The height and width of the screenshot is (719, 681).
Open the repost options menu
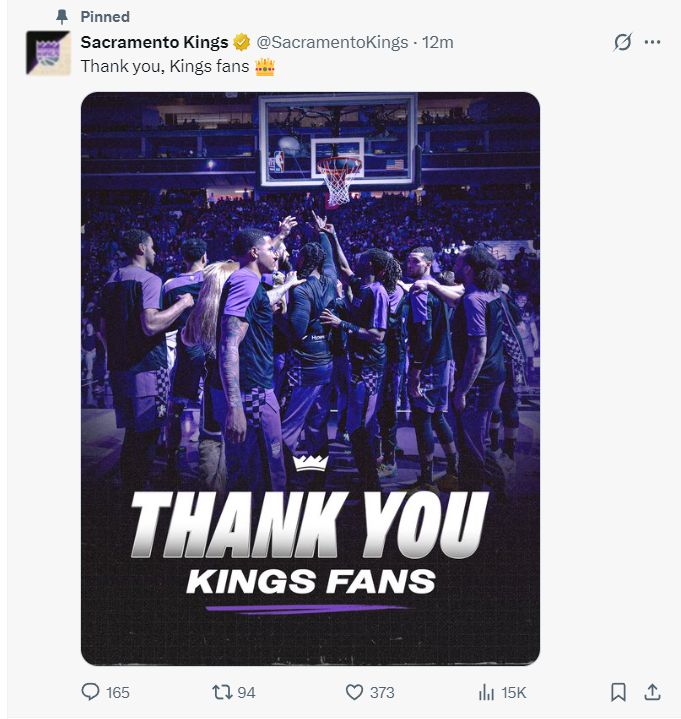[x=220, y=692]
